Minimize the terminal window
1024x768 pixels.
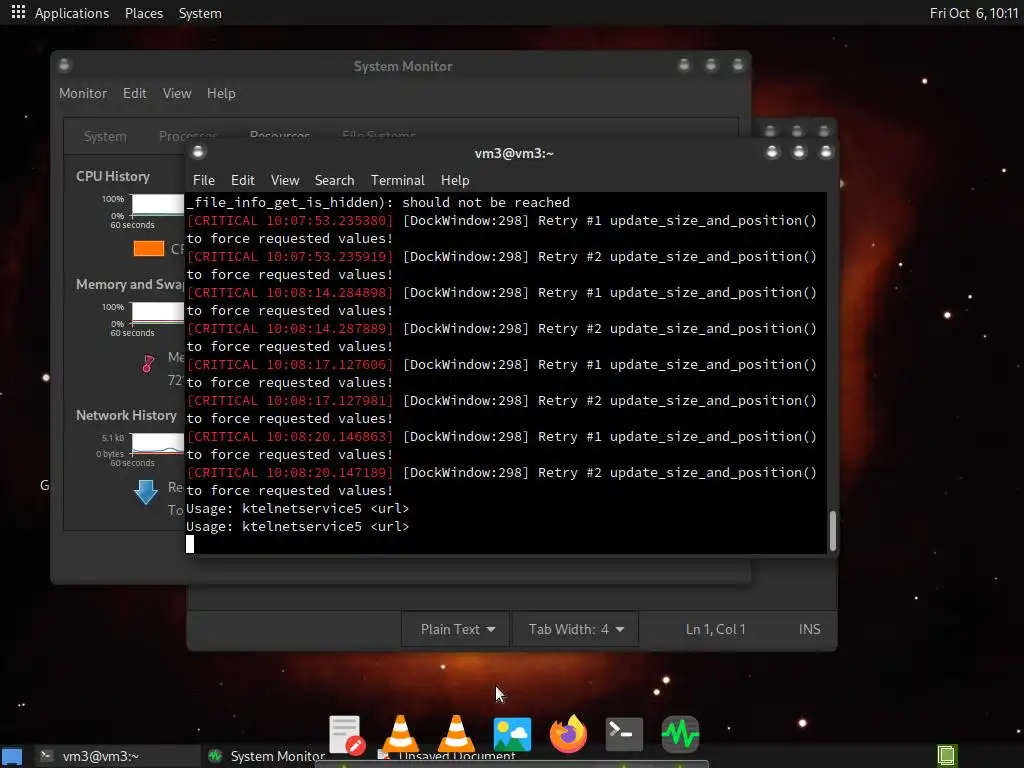772,152
